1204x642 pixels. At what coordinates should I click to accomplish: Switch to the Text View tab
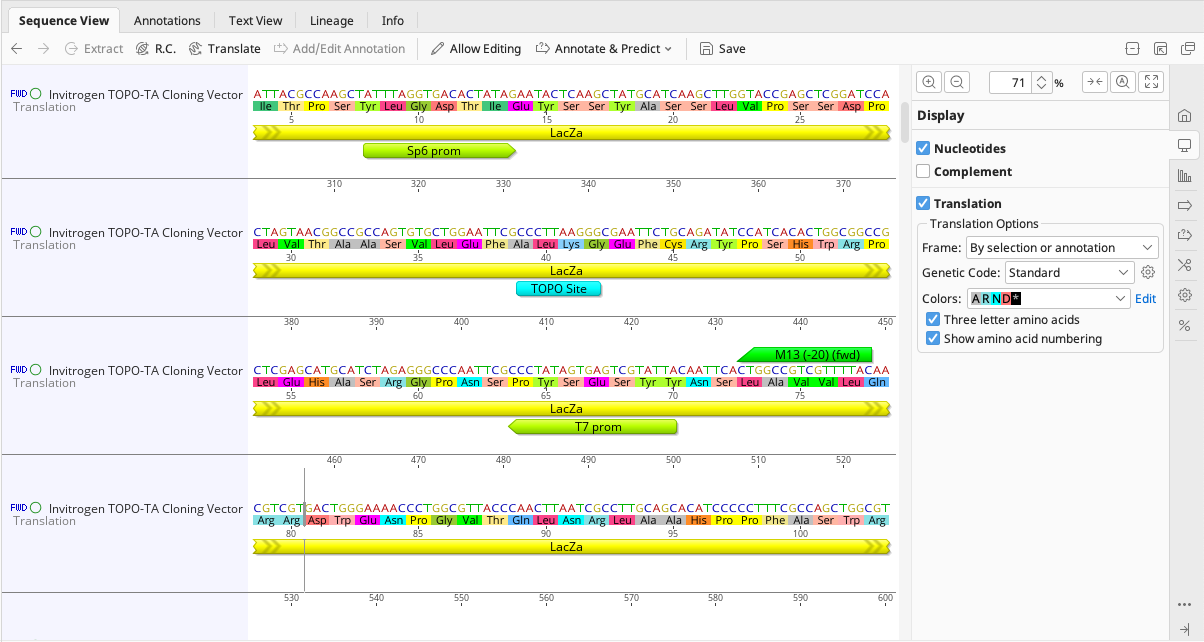point(255,20)
